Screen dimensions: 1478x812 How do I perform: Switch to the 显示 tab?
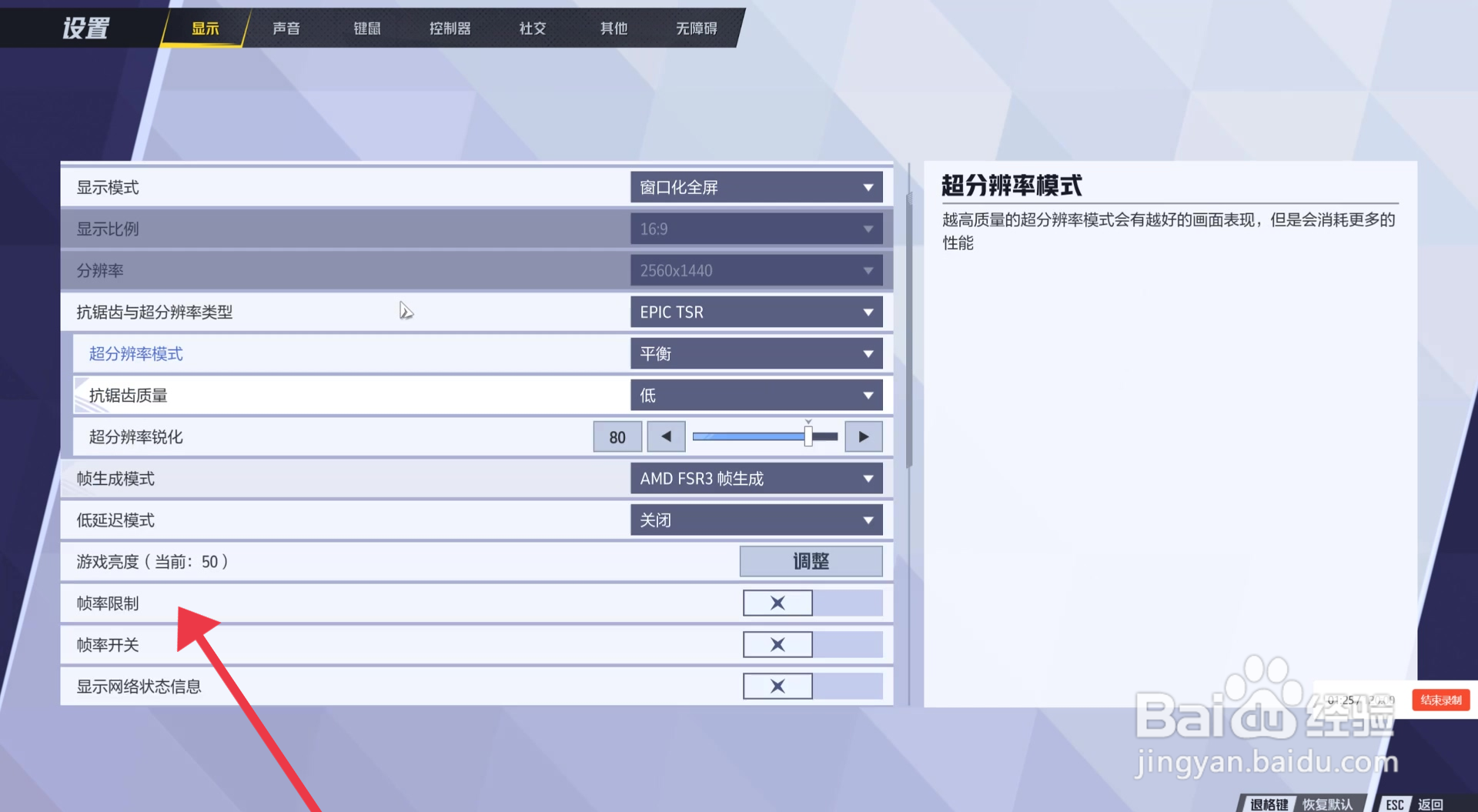point(206,28)
